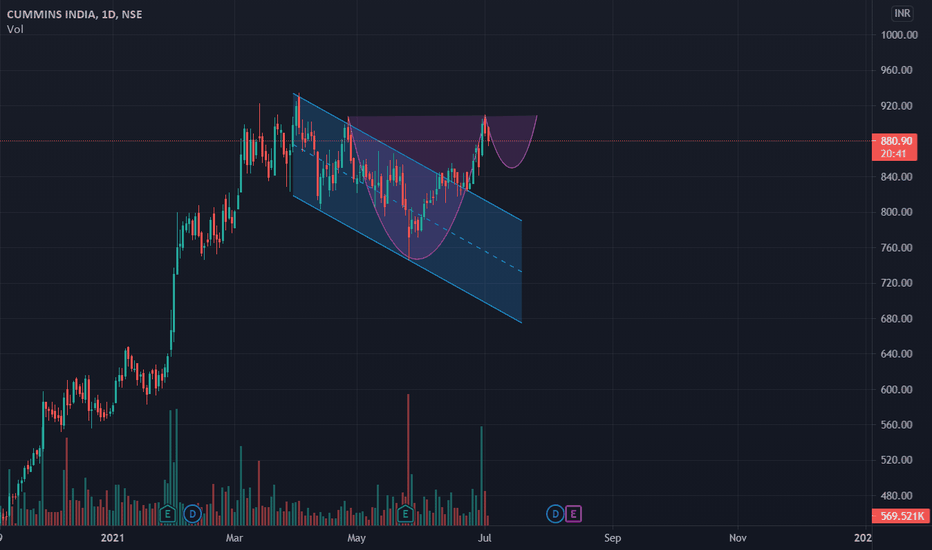Open the teal earnings E marker between 2021 and Mar

click(168, 514)
